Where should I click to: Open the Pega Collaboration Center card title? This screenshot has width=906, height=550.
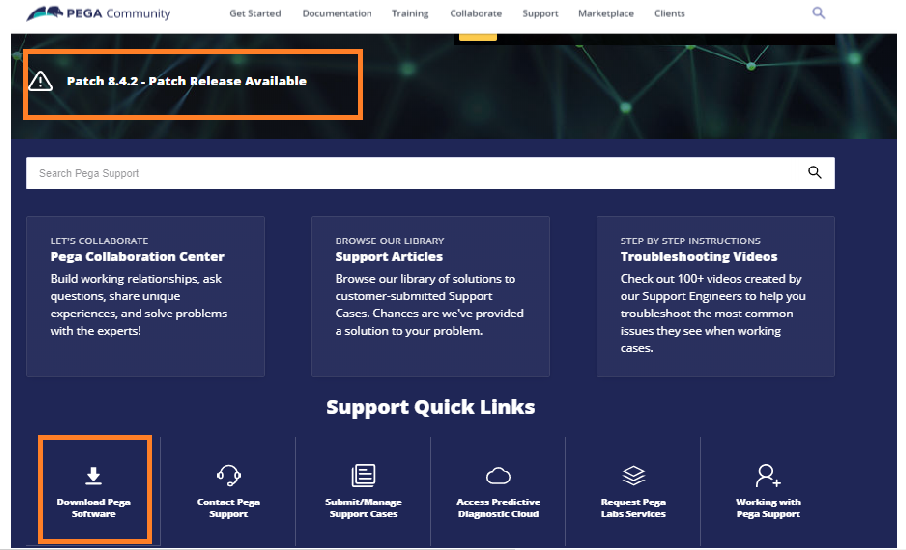(138, 257)
